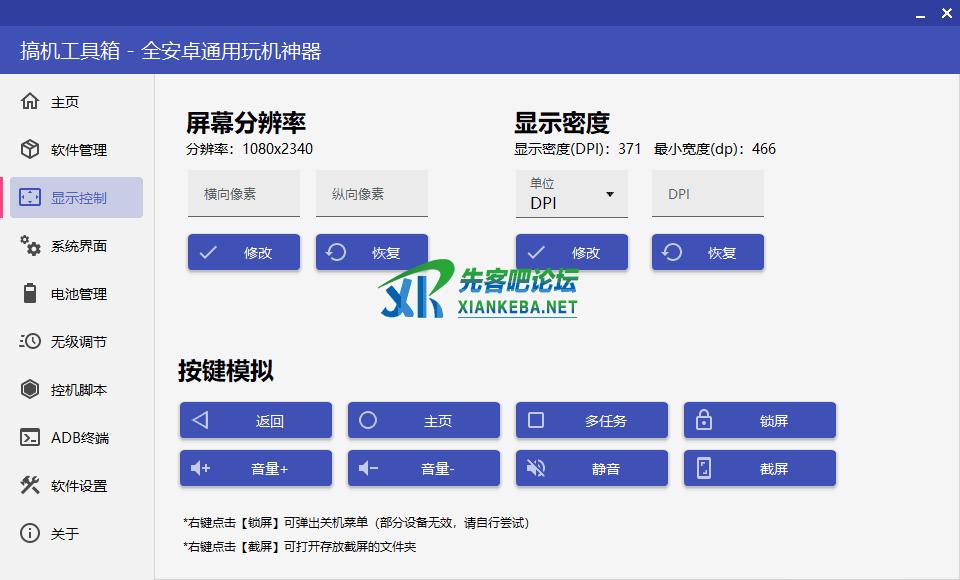Expand the 单位 DPI dropdown

[x=571, y=194]
